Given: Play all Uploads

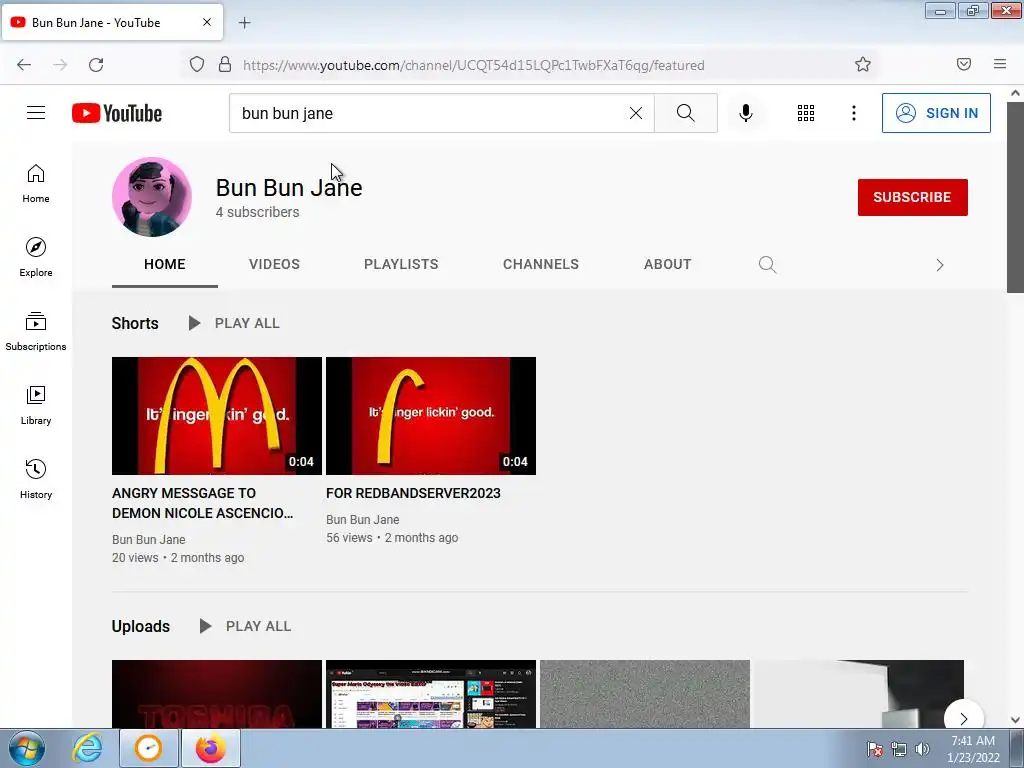Looking at the screenshot, I should point(245,626).
